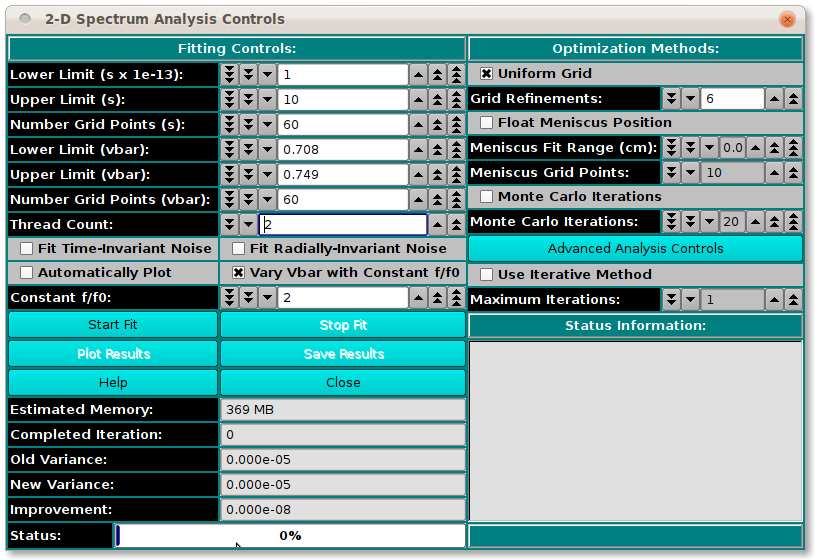Click the Constant f/f0 value field

(x=343, y=298)
